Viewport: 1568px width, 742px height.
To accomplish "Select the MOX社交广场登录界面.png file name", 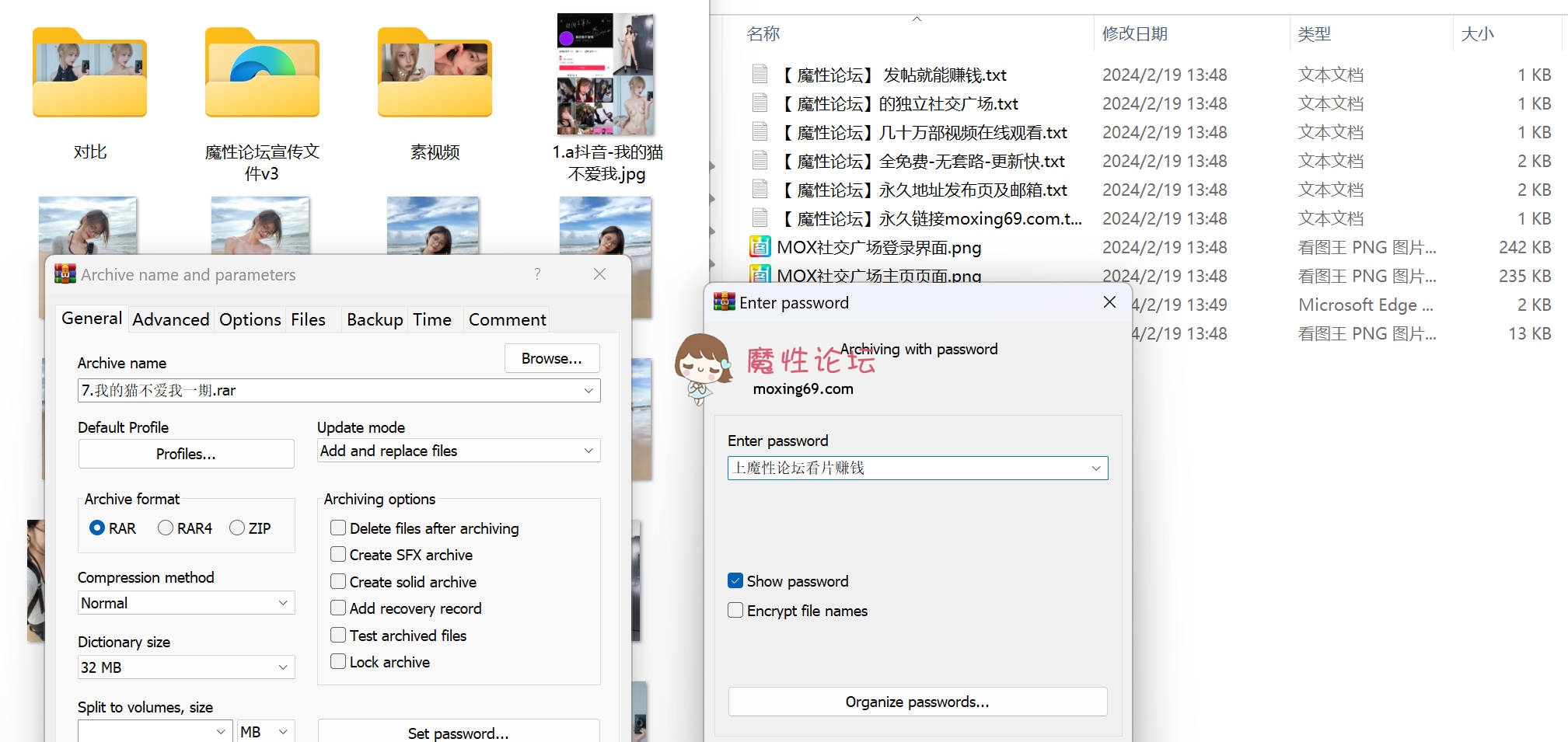I will coord(879,247).
